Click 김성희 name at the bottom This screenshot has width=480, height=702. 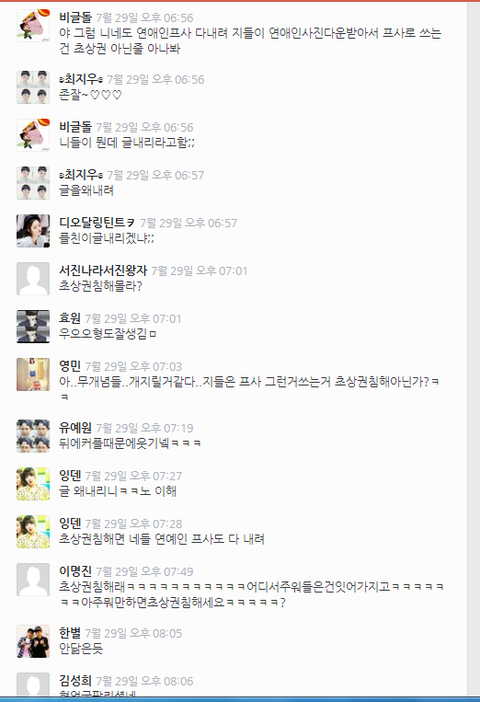(x=75, y=681)
